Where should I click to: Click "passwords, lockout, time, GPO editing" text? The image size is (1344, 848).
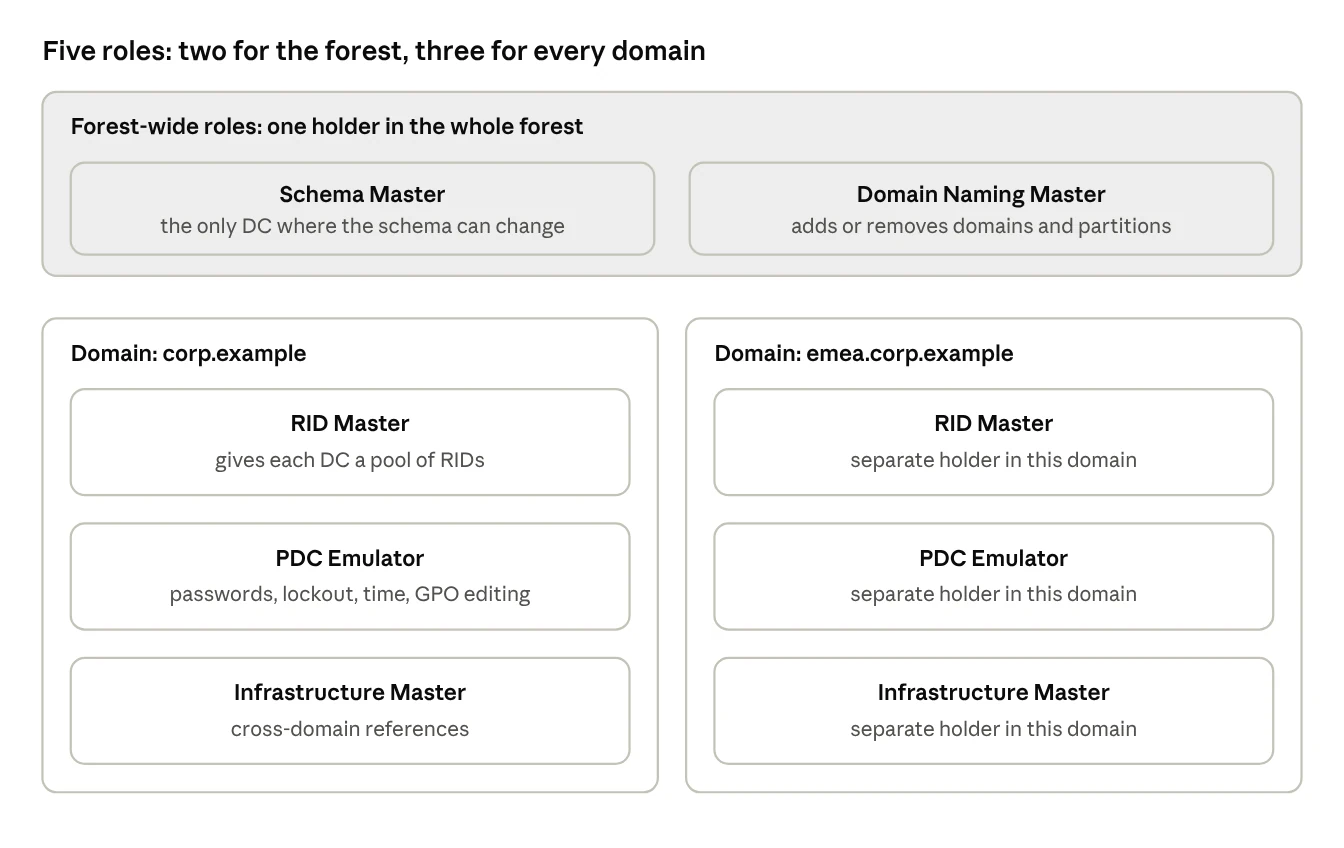350,594
